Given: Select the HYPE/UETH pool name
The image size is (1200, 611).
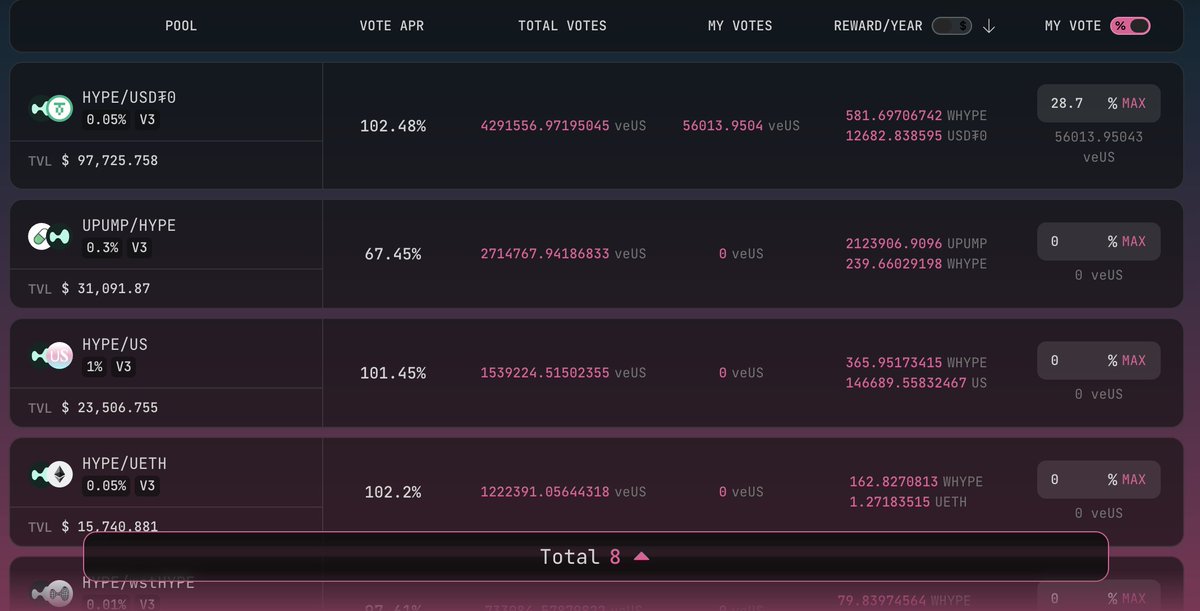Looking at the screenshot, I should point(124,463).
